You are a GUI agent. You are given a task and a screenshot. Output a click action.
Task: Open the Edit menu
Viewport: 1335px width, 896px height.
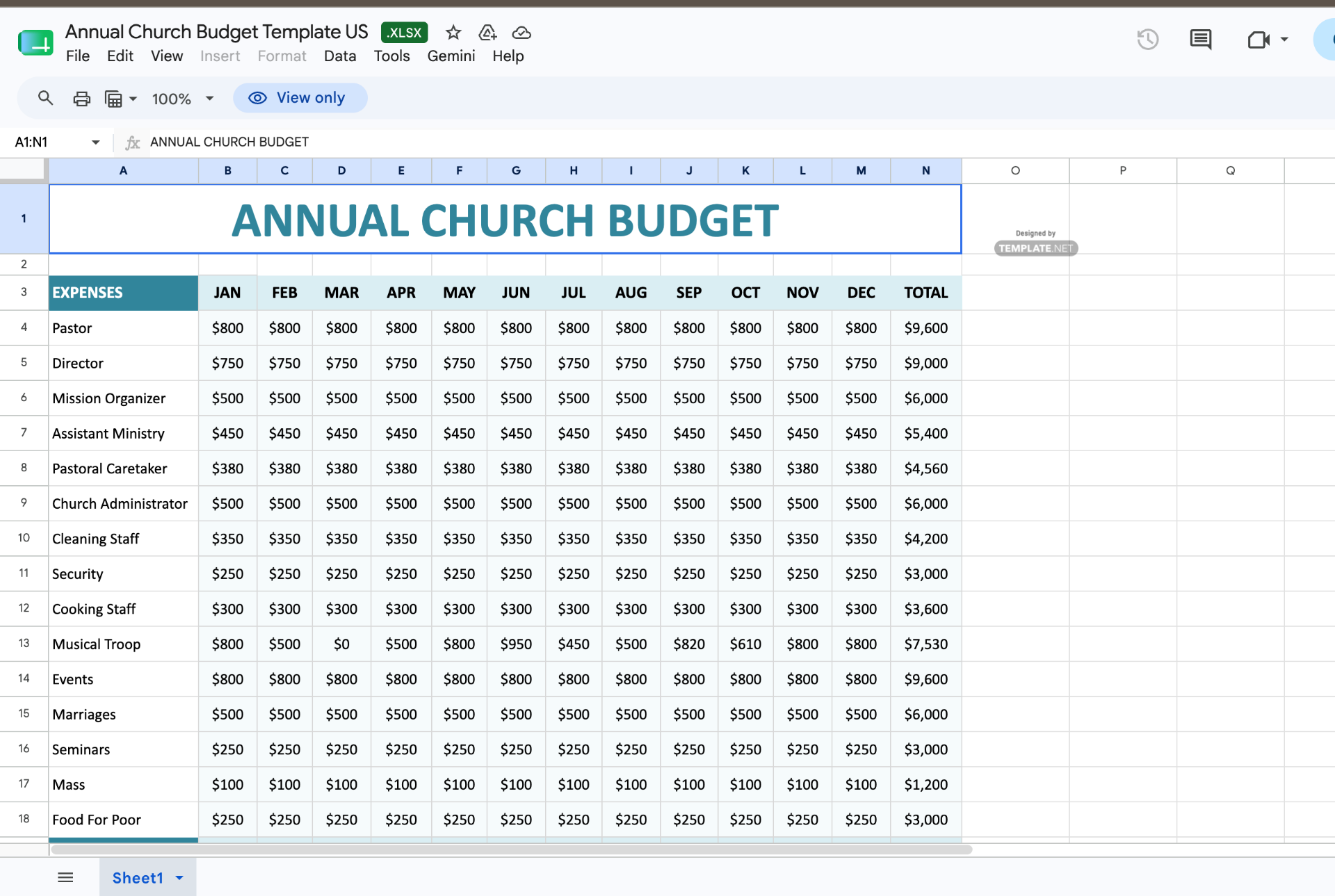point(120,56)
